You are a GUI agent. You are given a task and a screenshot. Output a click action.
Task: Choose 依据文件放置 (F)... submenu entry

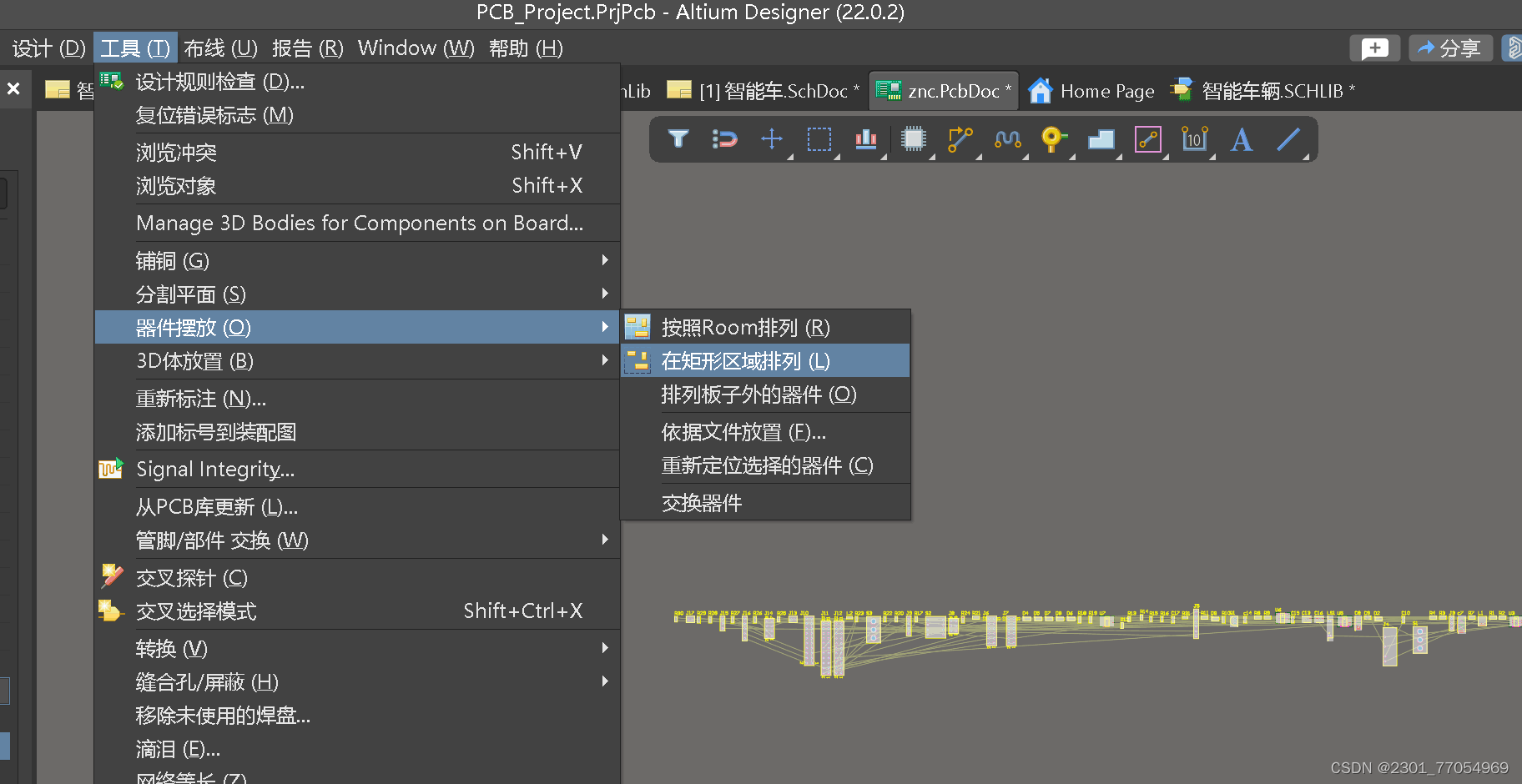[765, 432]
